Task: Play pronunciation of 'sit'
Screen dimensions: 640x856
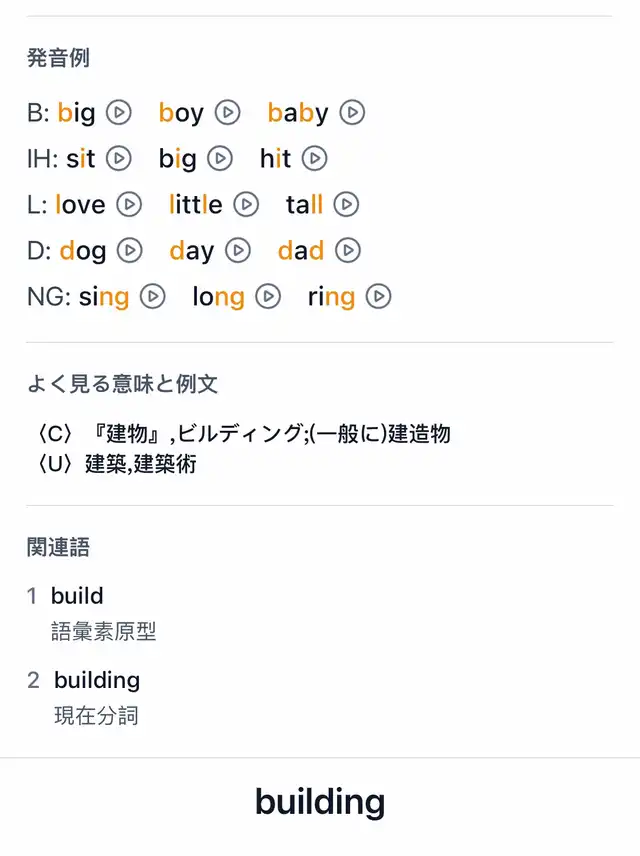Action: (118, 159)
